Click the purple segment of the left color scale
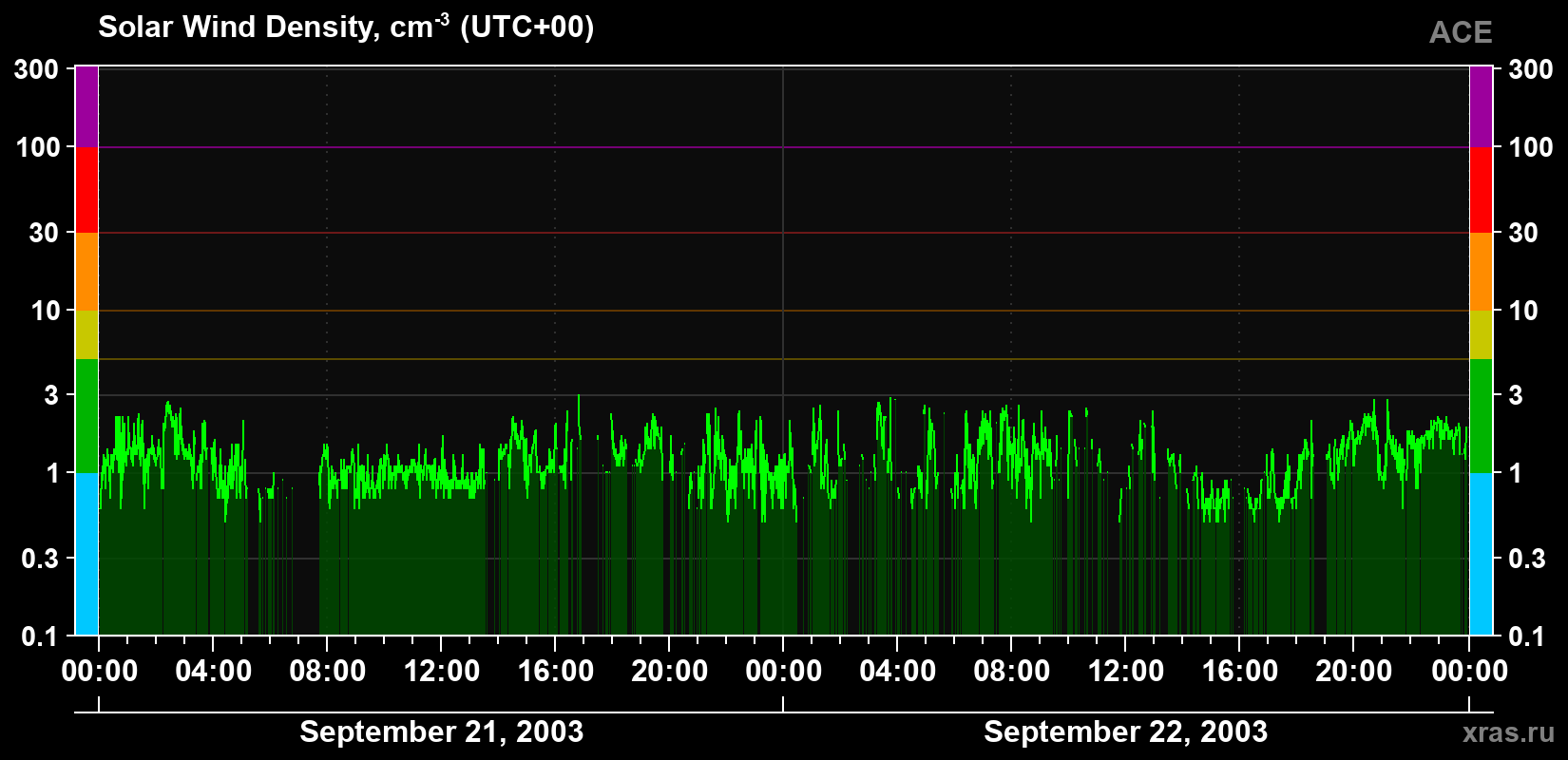Screen dimensions: 1568x760 tap(86, 107)
